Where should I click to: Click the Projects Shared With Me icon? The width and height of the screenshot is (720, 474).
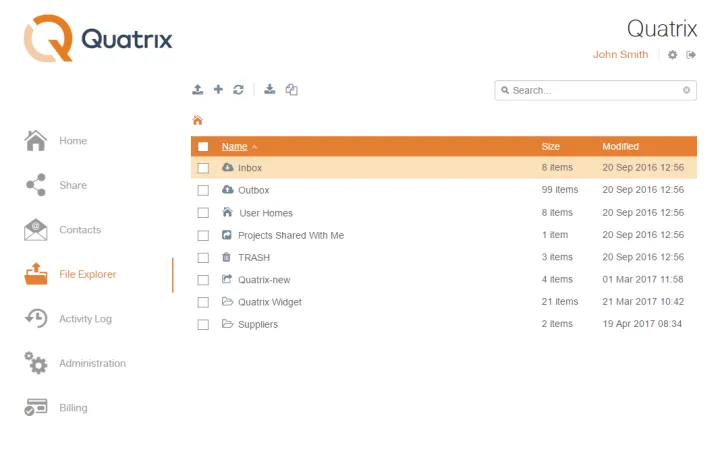(x=227, y=235)
